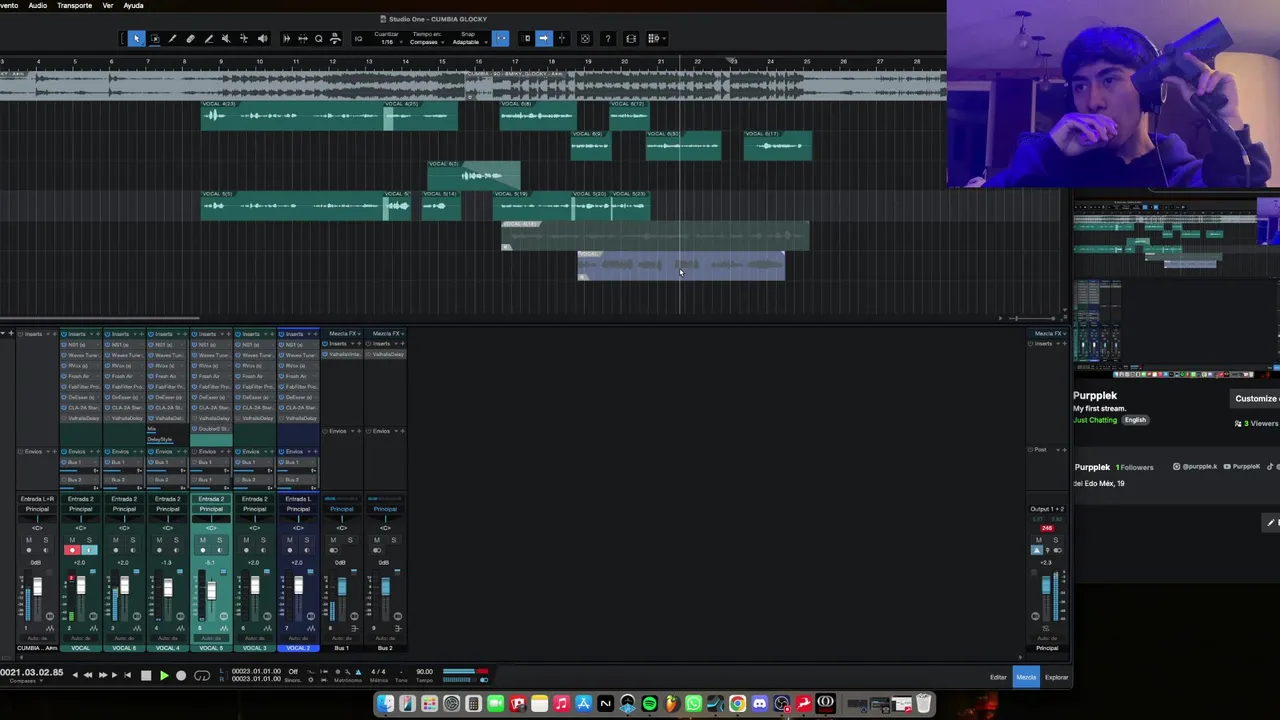Mute the VOCAL 6 channel
Viewport: 1280px width, 720px height.
coord(116,540)
